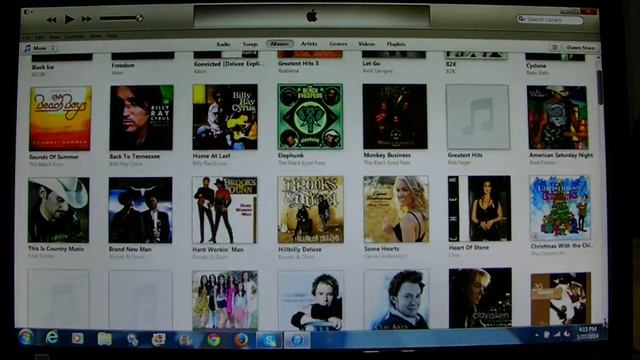The image size is (640, 360).
Task: Open the Home At Last album cover
Action: [x=225, y=117]
